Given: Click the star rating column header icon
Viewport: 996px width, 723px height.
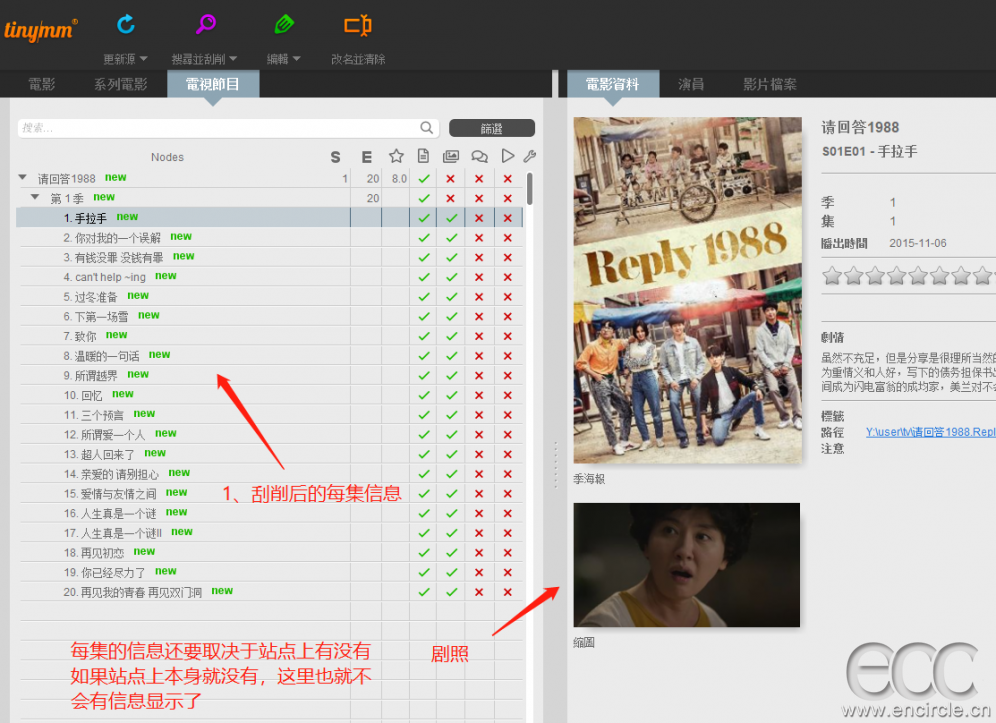Looking at the screenshot, I should (x=396, y=156).
